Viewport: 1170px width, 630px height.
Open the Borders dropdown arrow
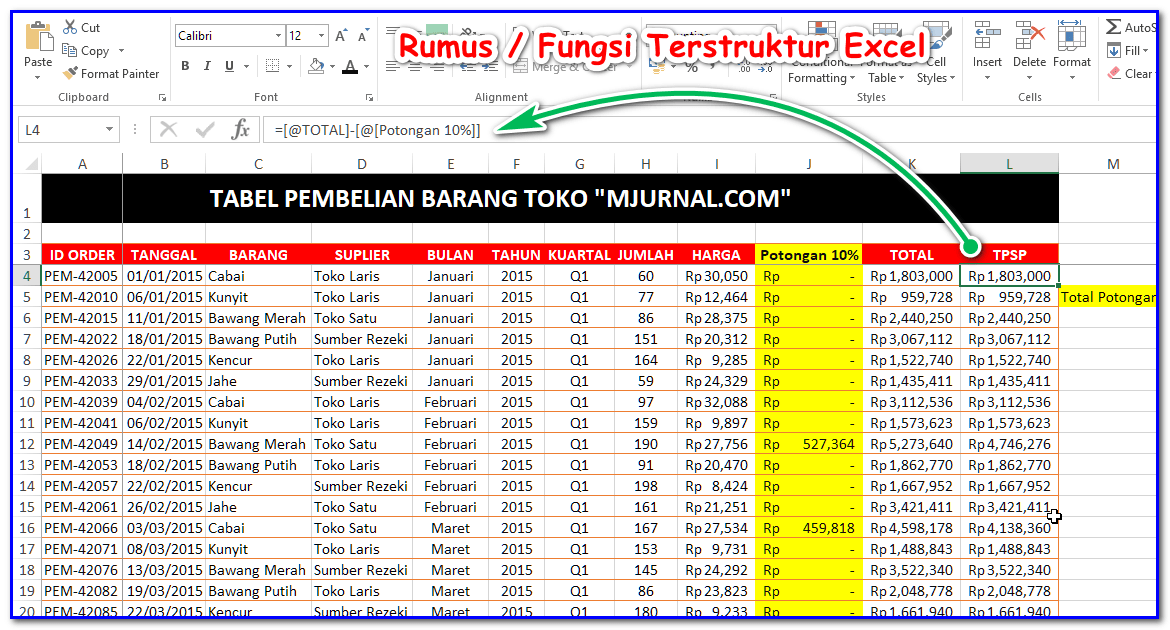(x=290, y=66)
